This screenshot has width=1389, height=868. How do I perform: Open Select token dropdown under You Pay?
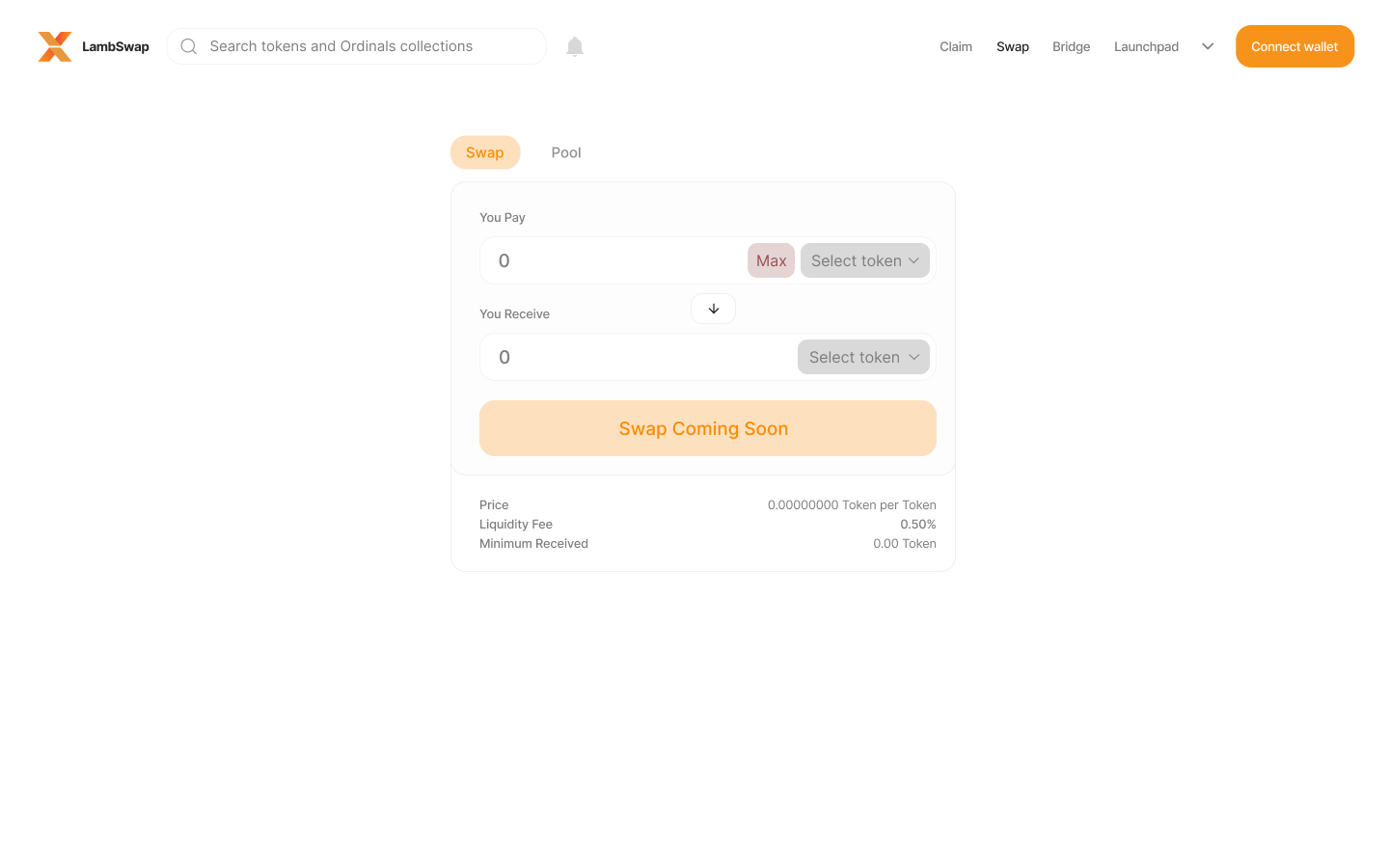click(864, 260)
